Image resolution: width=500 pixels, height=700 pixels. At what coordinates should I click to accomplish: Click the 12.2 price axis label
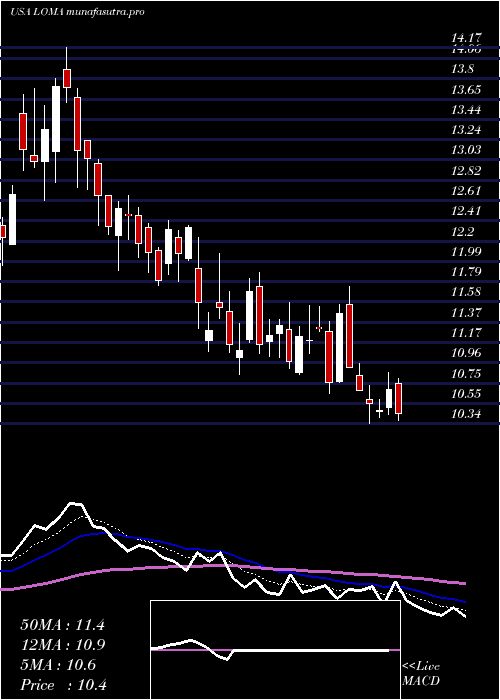pos(462,231)
